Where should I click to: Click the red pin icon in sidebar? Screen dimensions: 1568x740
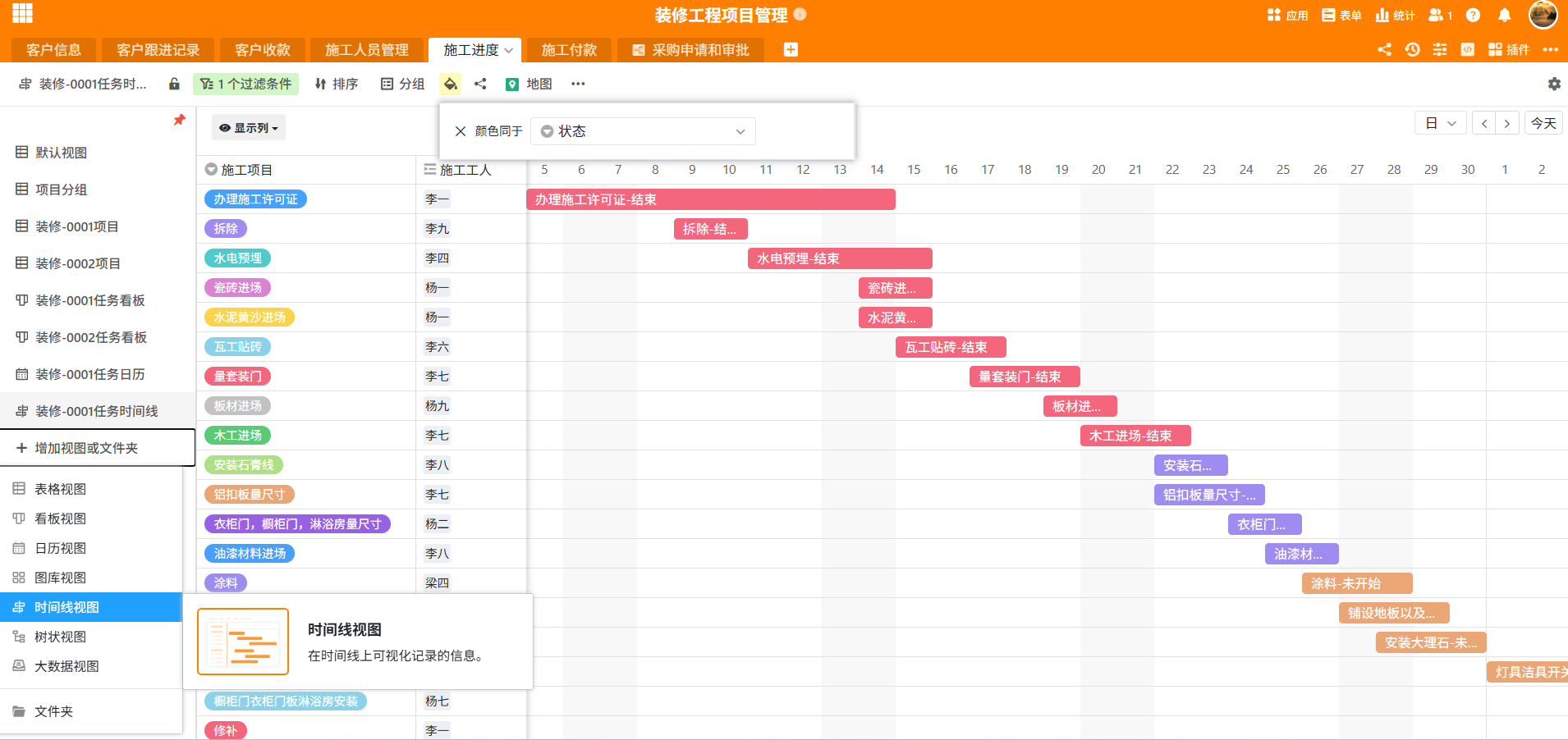point(179,121)
